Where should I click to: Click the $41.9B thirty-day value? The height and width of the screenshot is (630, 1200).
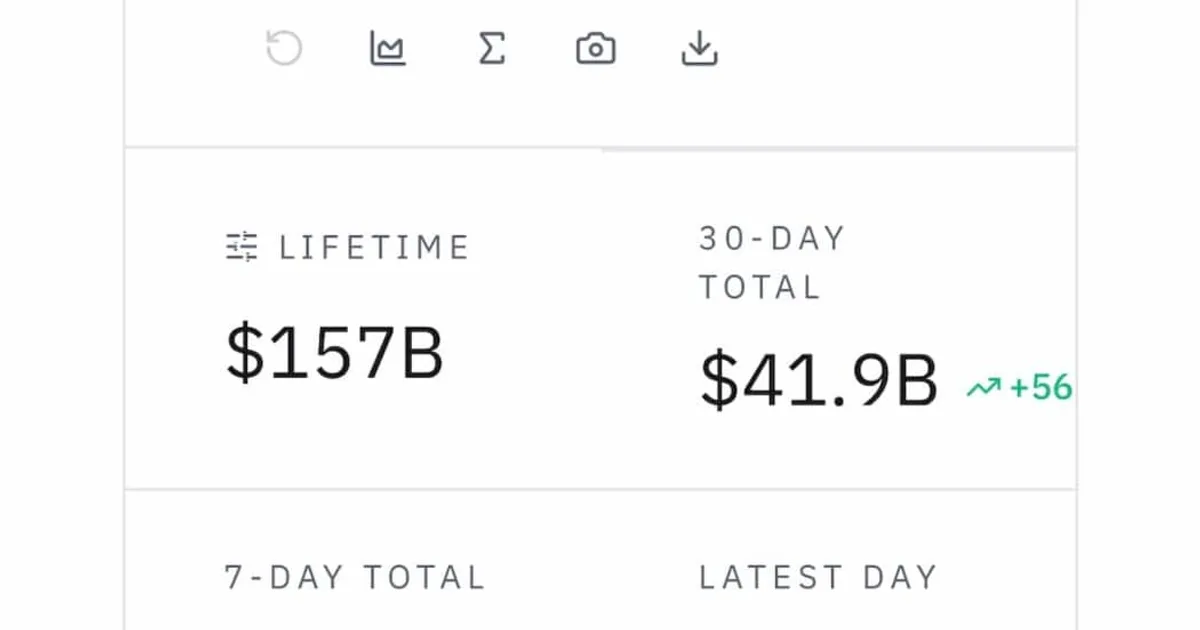tap(819, 381)
